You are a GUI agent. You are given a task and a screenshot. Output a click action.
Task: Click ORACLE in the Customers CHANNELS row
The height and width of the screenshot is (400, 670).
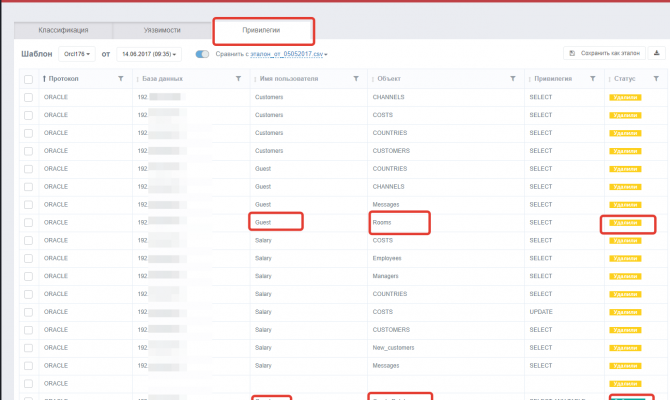tap(56, 97)
